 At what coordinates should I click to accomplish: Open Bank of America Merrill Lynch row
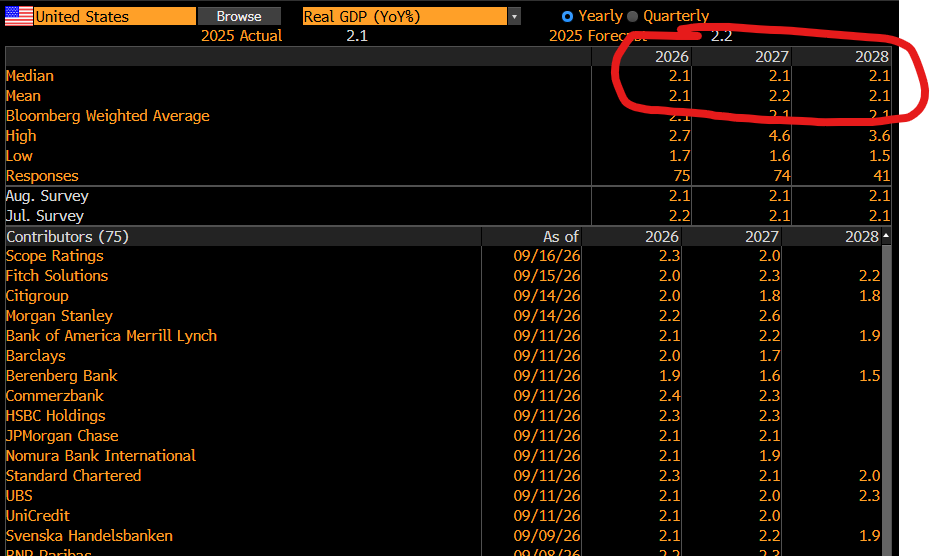click(443, 336)
